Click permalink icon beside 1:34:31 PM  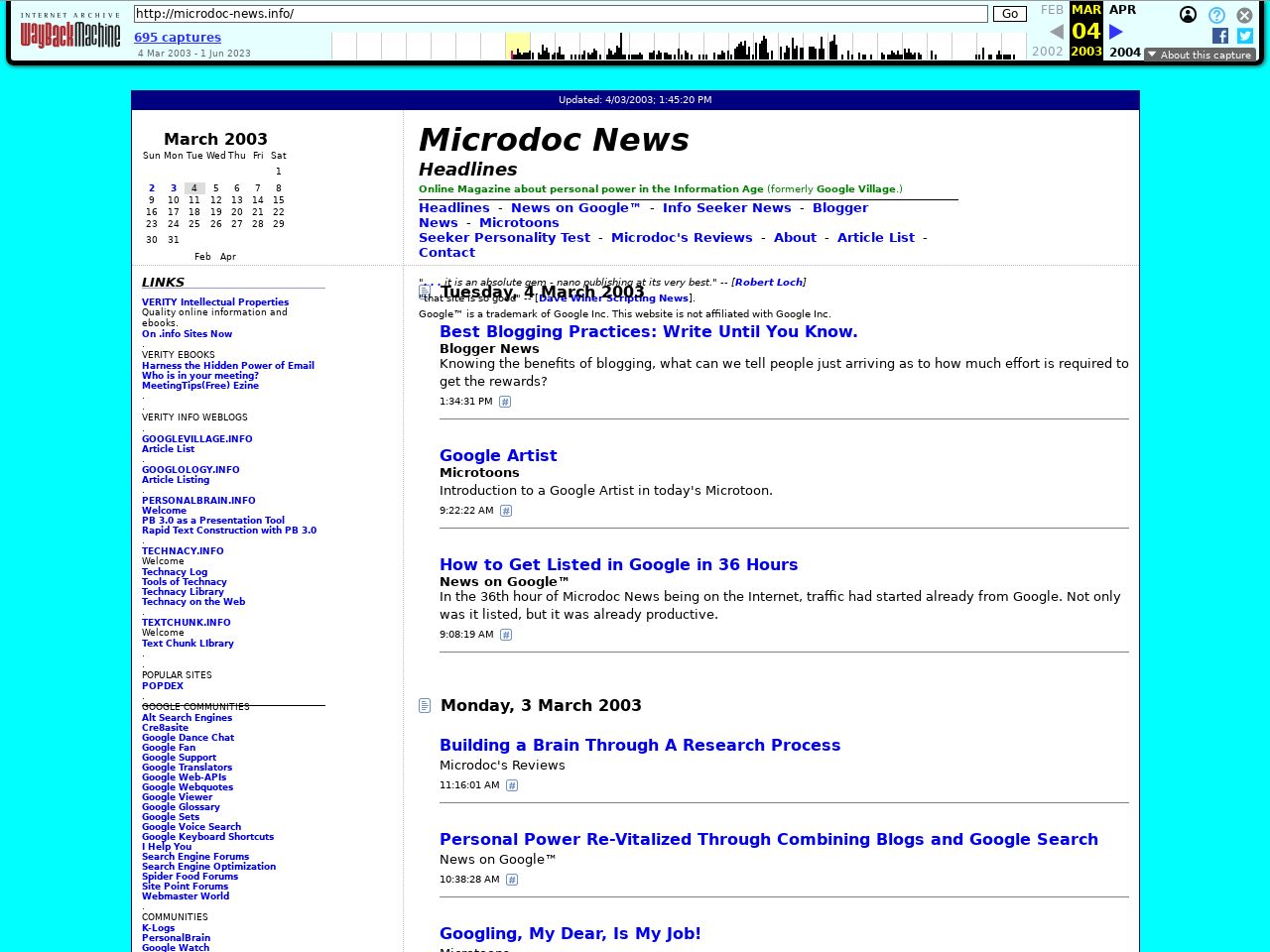[x=505, y=402]
